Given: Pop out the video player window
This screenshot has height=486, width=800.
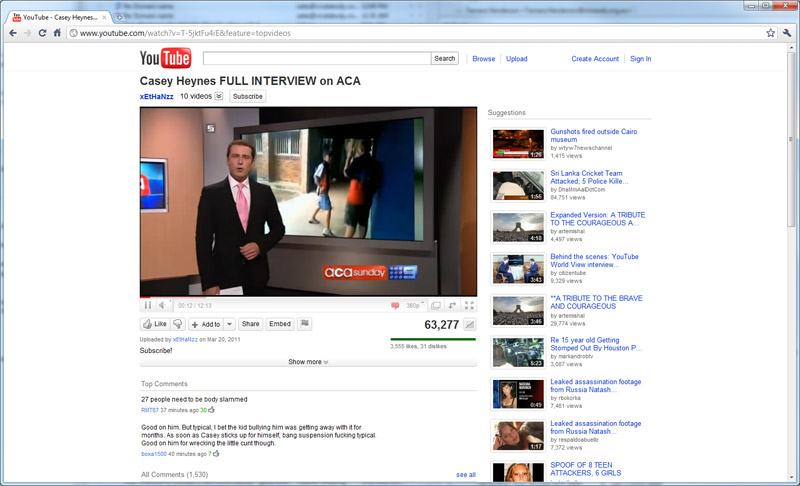Looking at the screenshot, I should (452, 305).
